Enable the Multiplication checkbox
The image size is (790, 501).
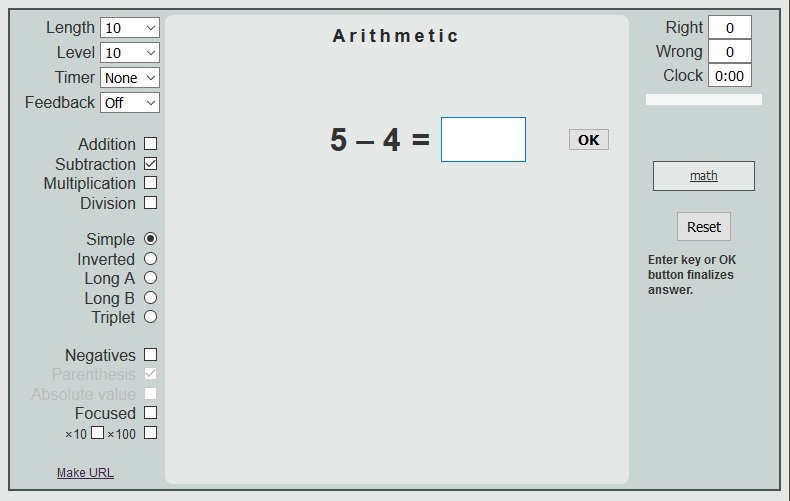pyautogui.click(x=150, y=183)
